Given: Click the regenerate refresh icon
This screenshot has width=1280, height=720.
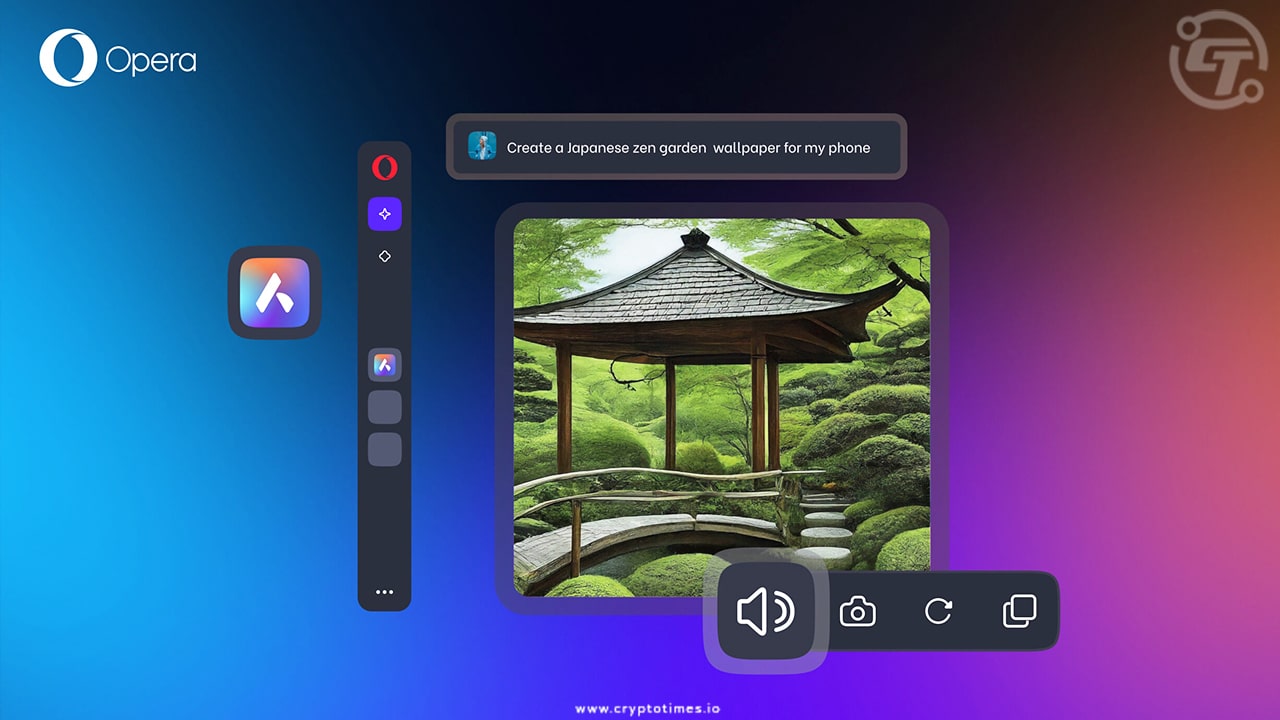Looking at the screenshot, I should point(938,611).
